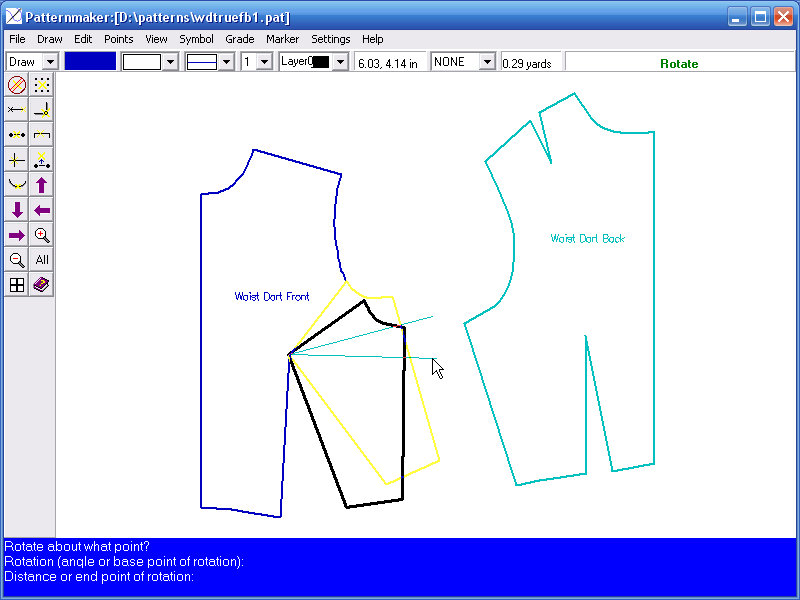Image resolution: width=800 pixels, height=600 pixels.
Task: Expand the Draw mode dropdown
Action: coord(50,62)
